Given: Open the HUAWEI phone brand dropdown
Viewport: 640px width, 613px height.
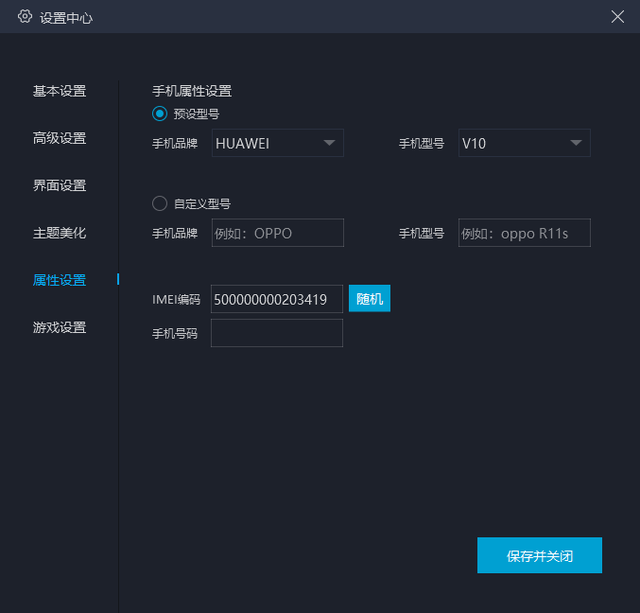Looking at the screenshot, I should (x=277, y=143).
